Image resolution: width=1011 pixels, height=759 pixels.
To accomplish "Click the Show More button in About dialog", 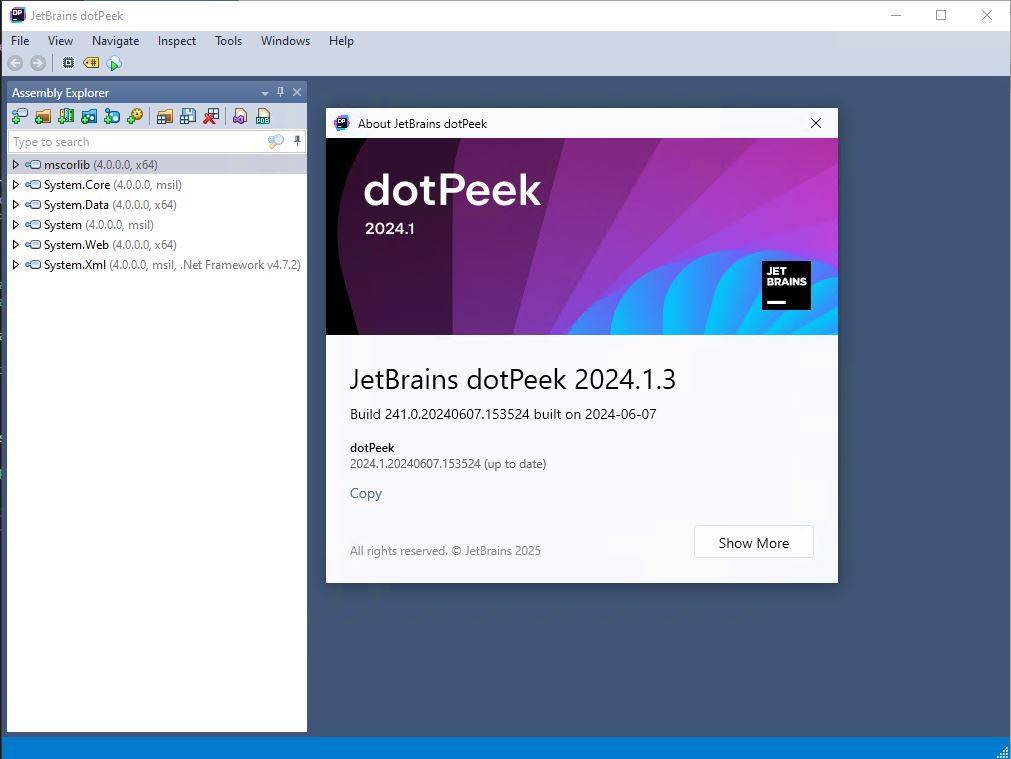I will click(754, 542).
